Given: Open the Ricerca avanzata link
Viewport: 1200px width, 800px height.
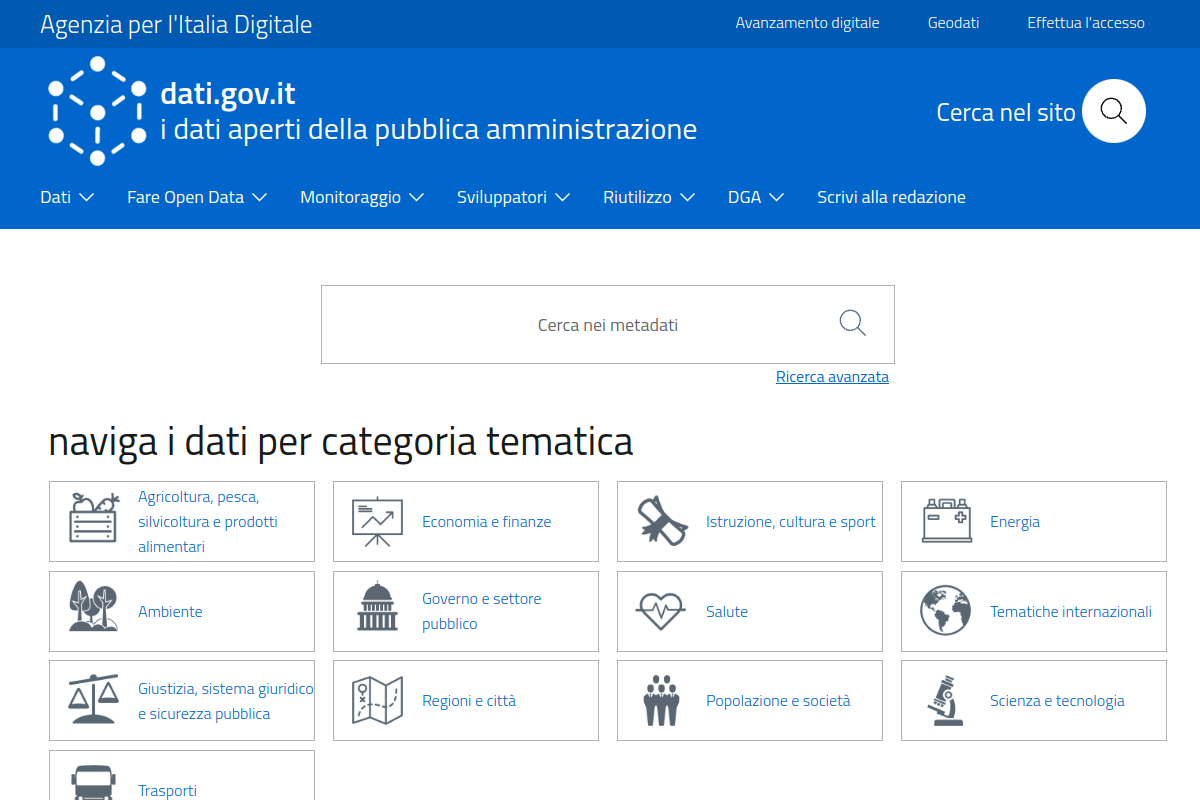Looking at the screenshot, I should [832, 376].
